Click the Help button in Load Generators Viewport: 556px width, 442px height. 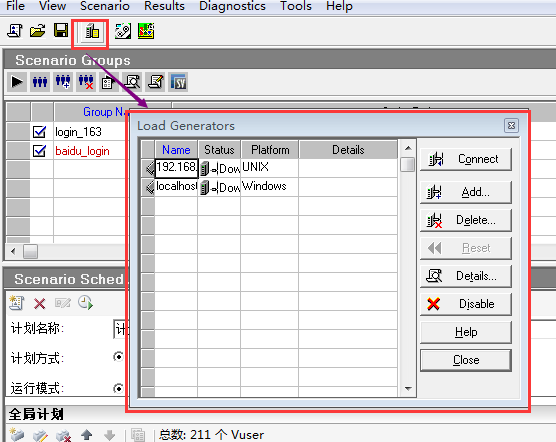(466, 332)
